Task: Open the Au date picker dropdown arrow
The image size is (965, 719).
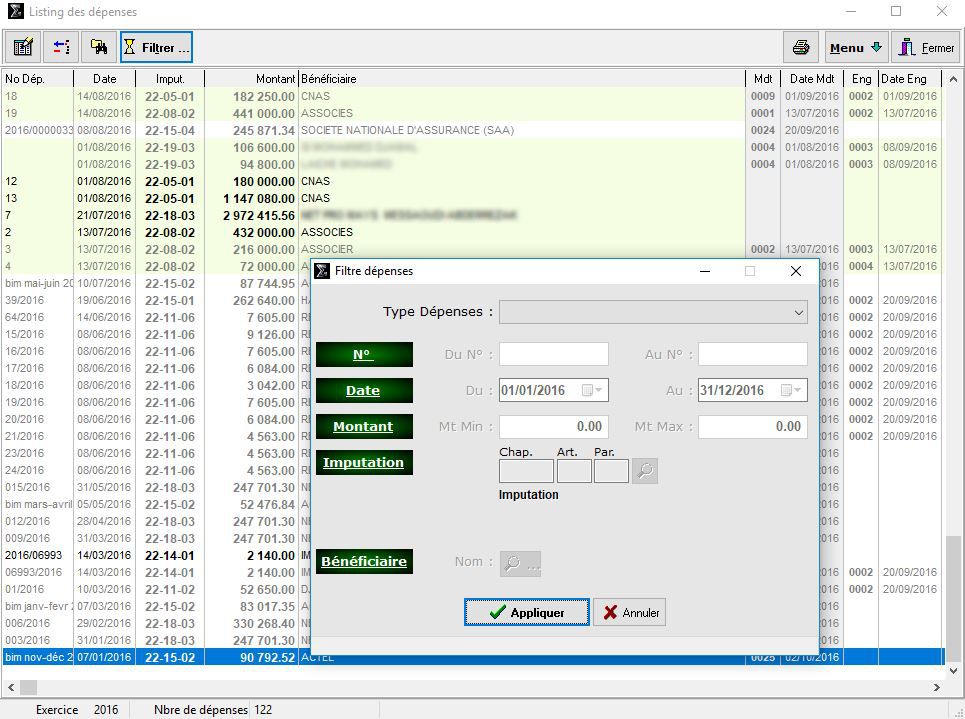Action: tap(798, 390)
